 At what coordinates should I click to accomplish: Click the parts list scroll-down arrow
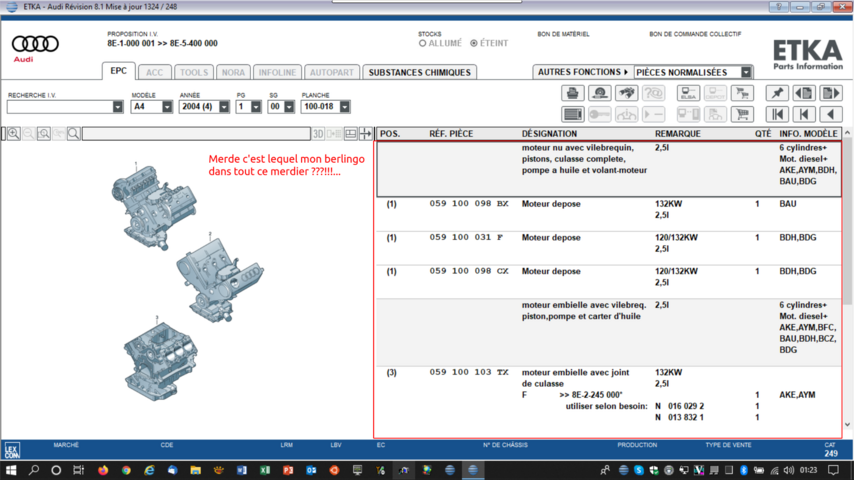pyautogui.click(x=847, y=424)
